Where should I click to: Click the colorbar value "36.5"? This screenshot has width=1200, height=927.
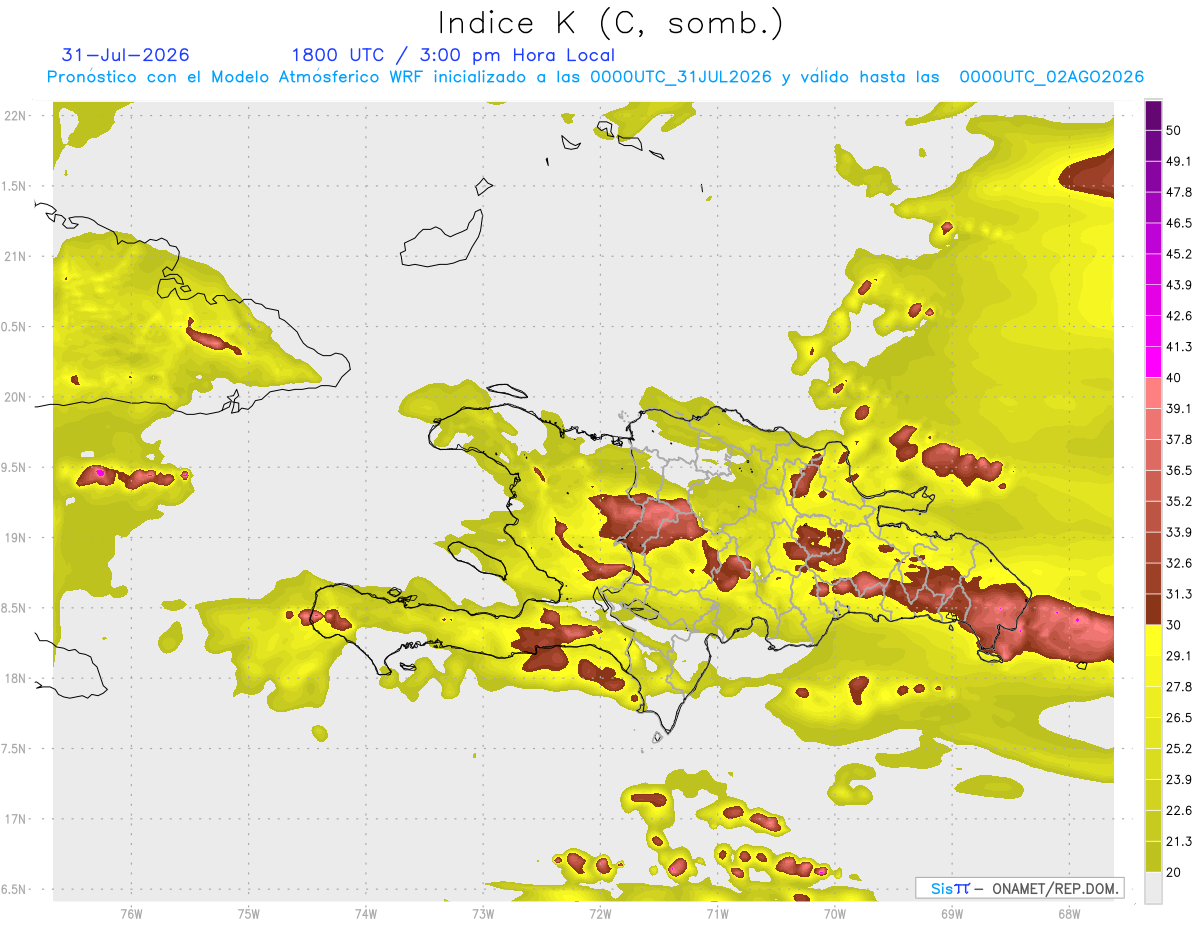[x=1178, y=471]
